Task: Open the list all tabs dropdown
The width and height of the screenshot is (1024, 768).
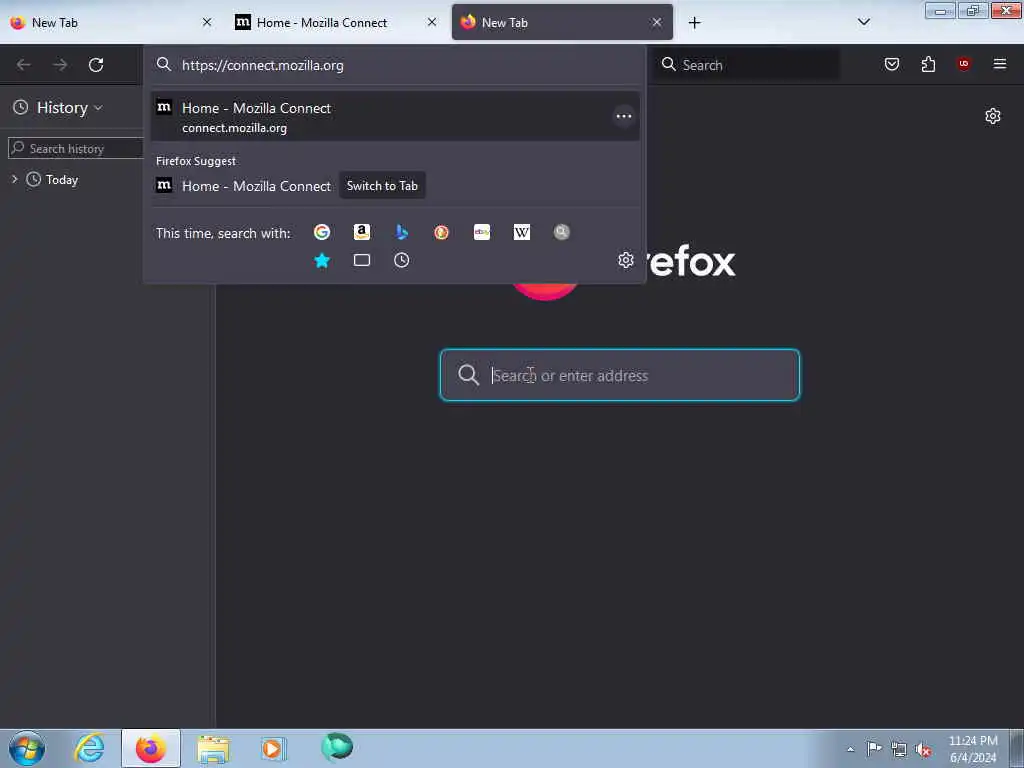Action: coord(863,22)
